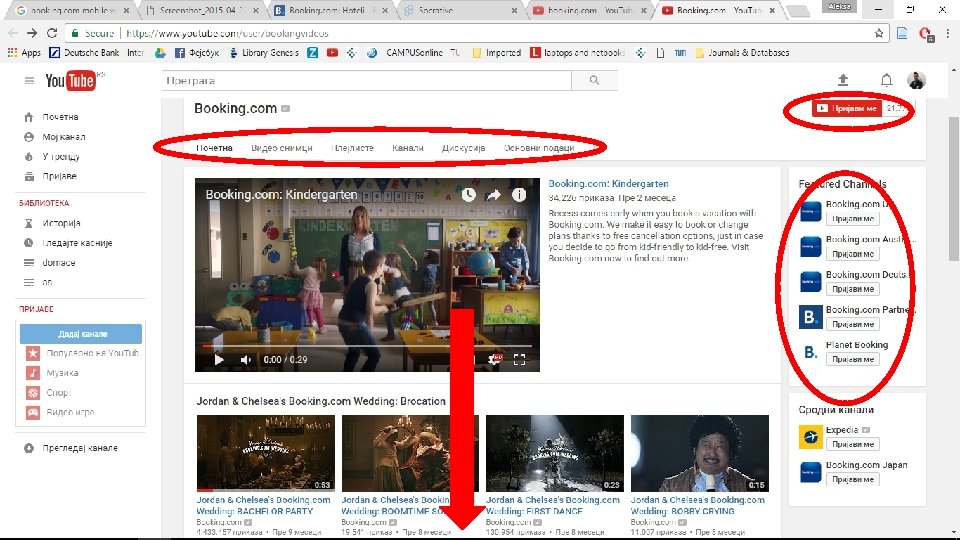Open the Chrome three-dot menu
The height and width of the screenshot is (540, 960).
click(948, 33)
